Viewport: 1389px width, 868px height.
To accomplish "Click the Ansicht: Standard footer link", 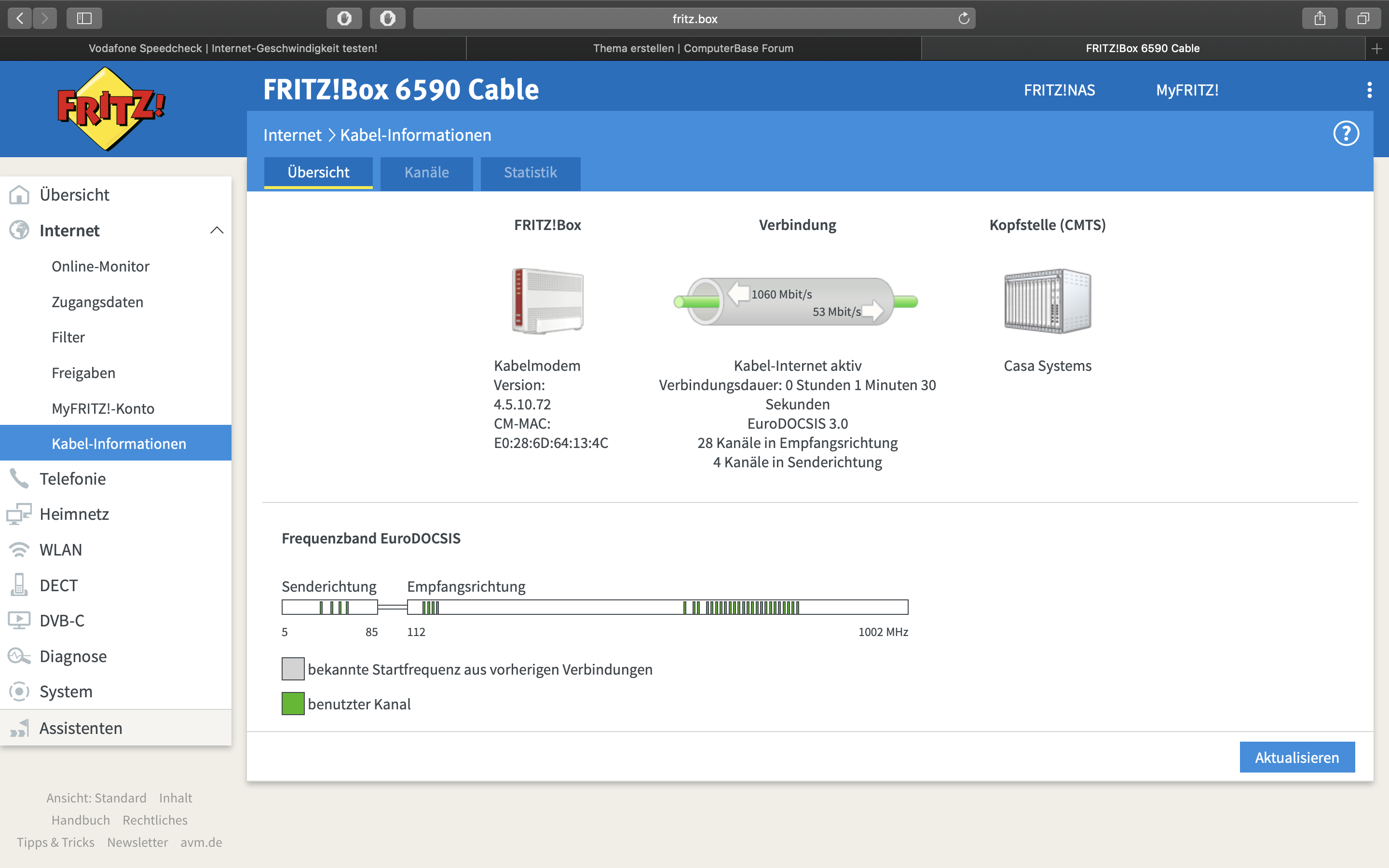I will click(x=96, y=798).
